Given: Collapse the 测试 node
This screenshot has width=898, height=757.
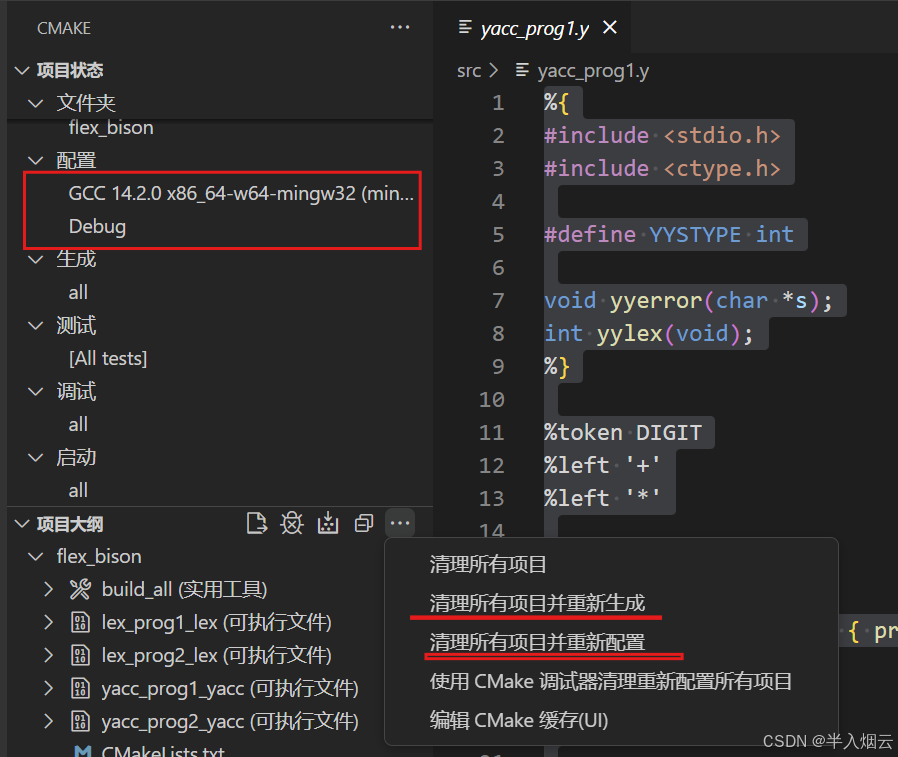Looking at the screenshot, I should pos(36,326).
